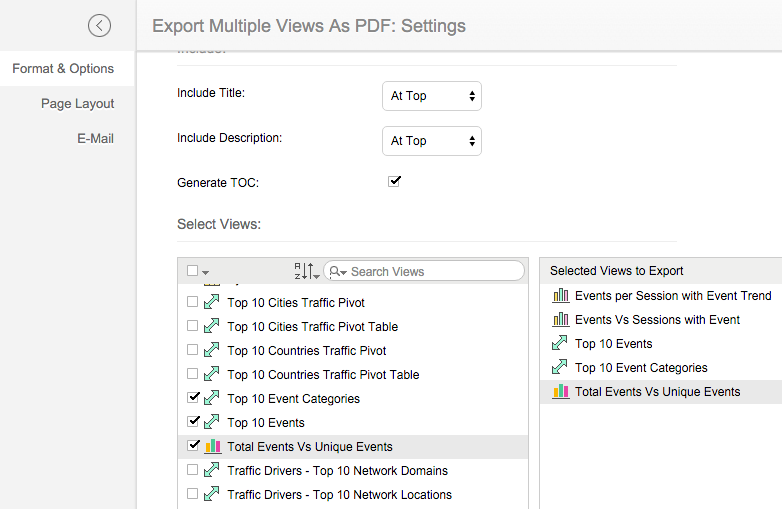Uncheck the Generate TOC checkbox

(394, 181)
